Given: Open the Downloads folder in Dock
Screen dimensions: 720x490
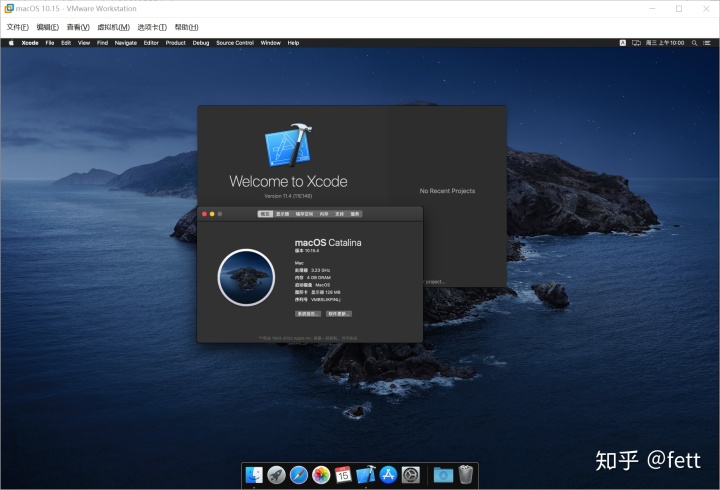Looking at the screenshot, I should pos(443,475).
